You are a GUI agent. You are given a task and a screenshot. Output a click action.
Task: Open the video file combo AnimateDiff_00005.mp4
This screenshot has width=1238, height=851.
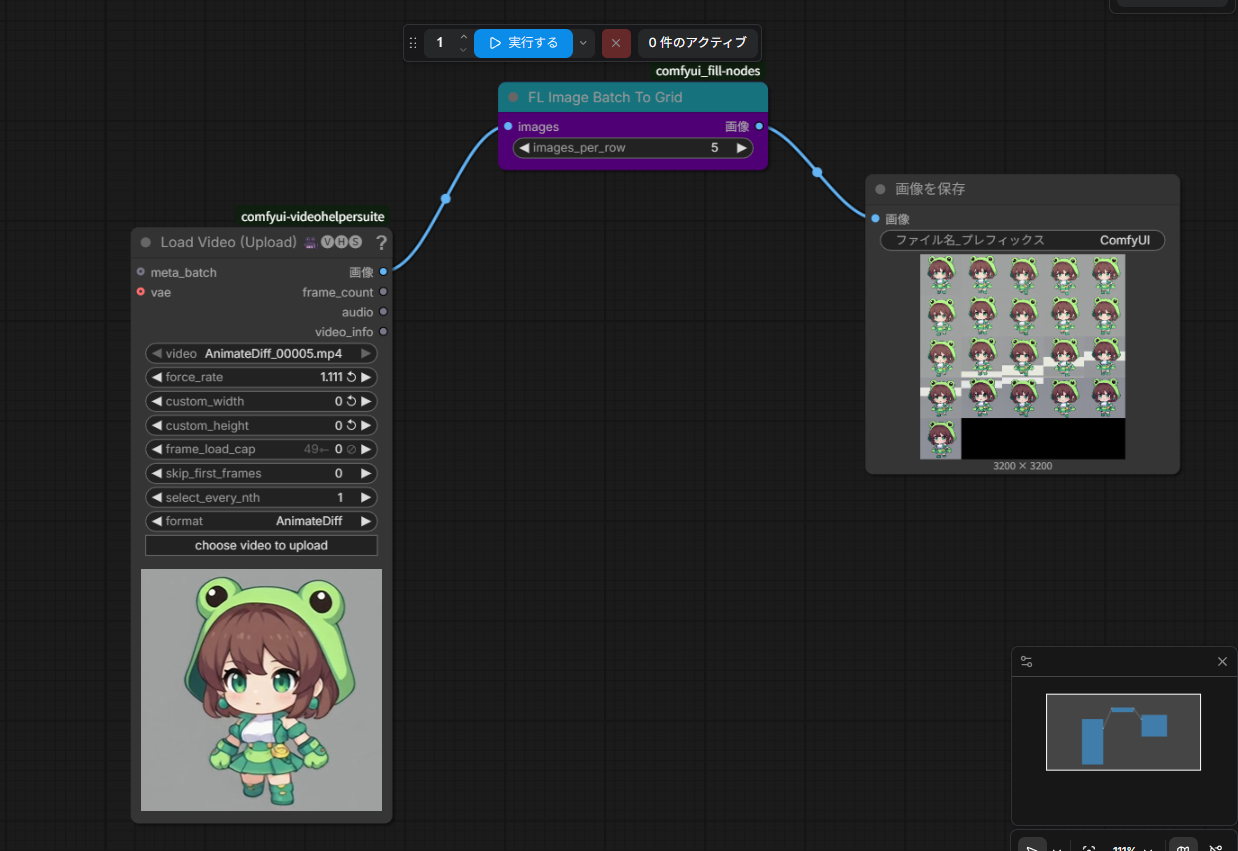click(x=261, y=353)
